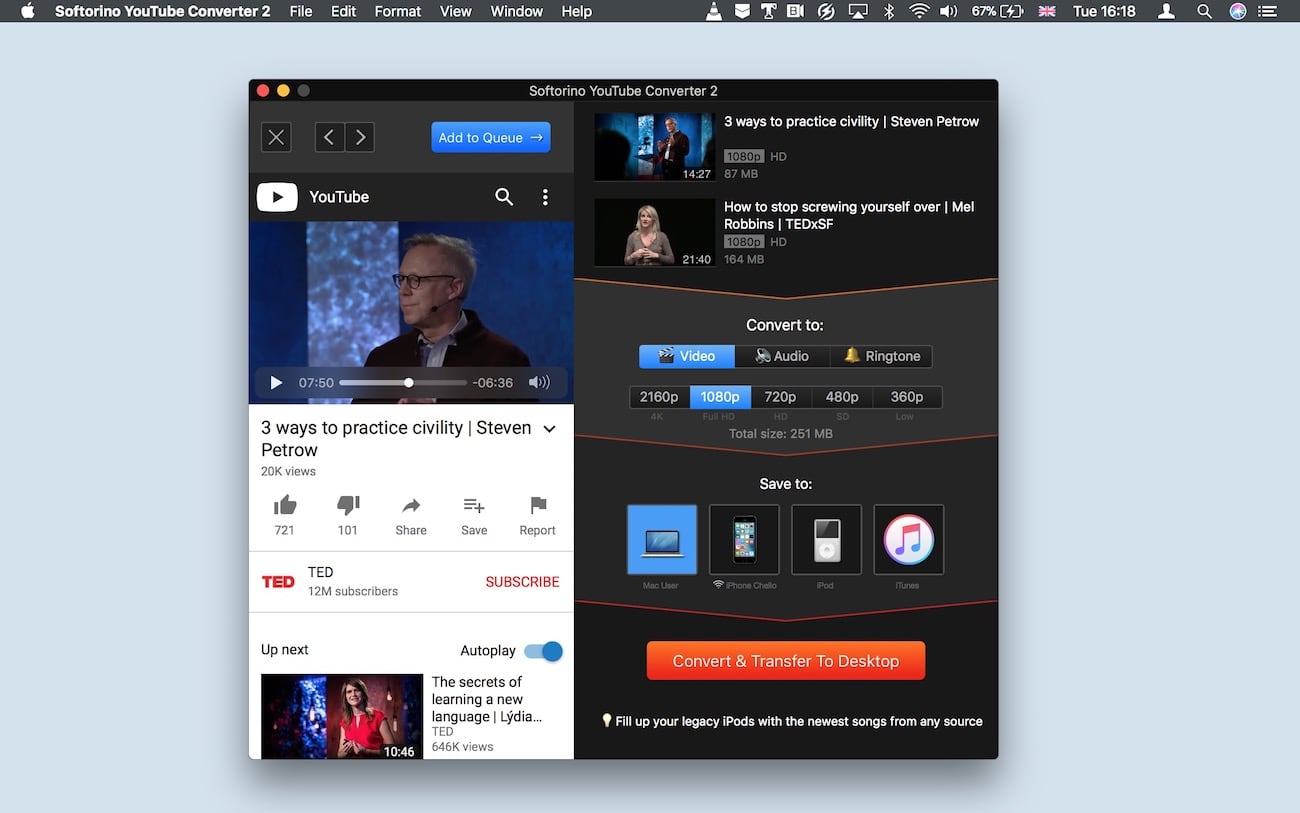Select iTunes as save destination

coord(908,540)
